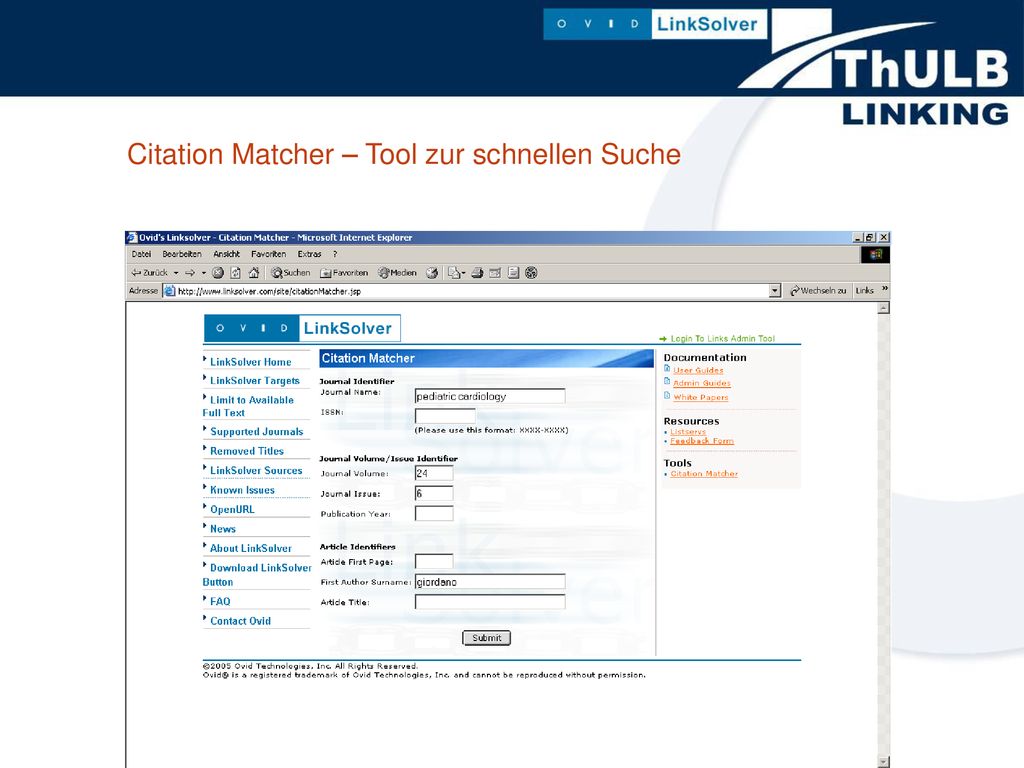Viewport: 1024px width, 768px height.
Task: Open the Ansicht menu
Action: [227, 254]
